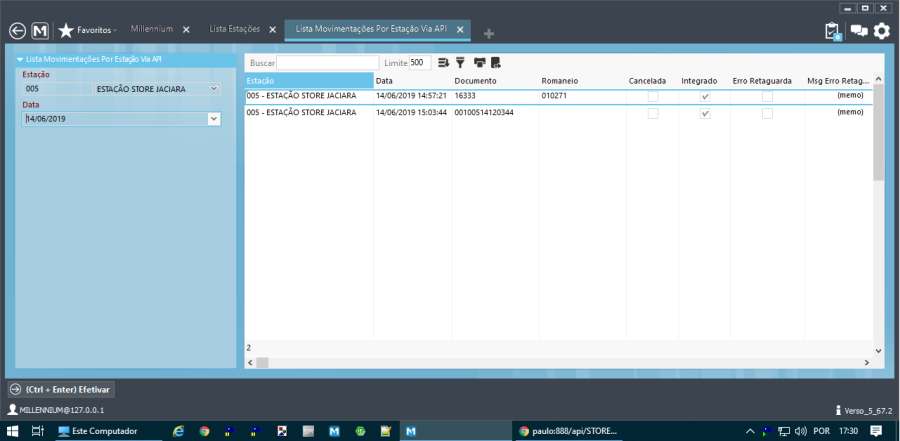Open the Windows Start menu

pos(11,431)
